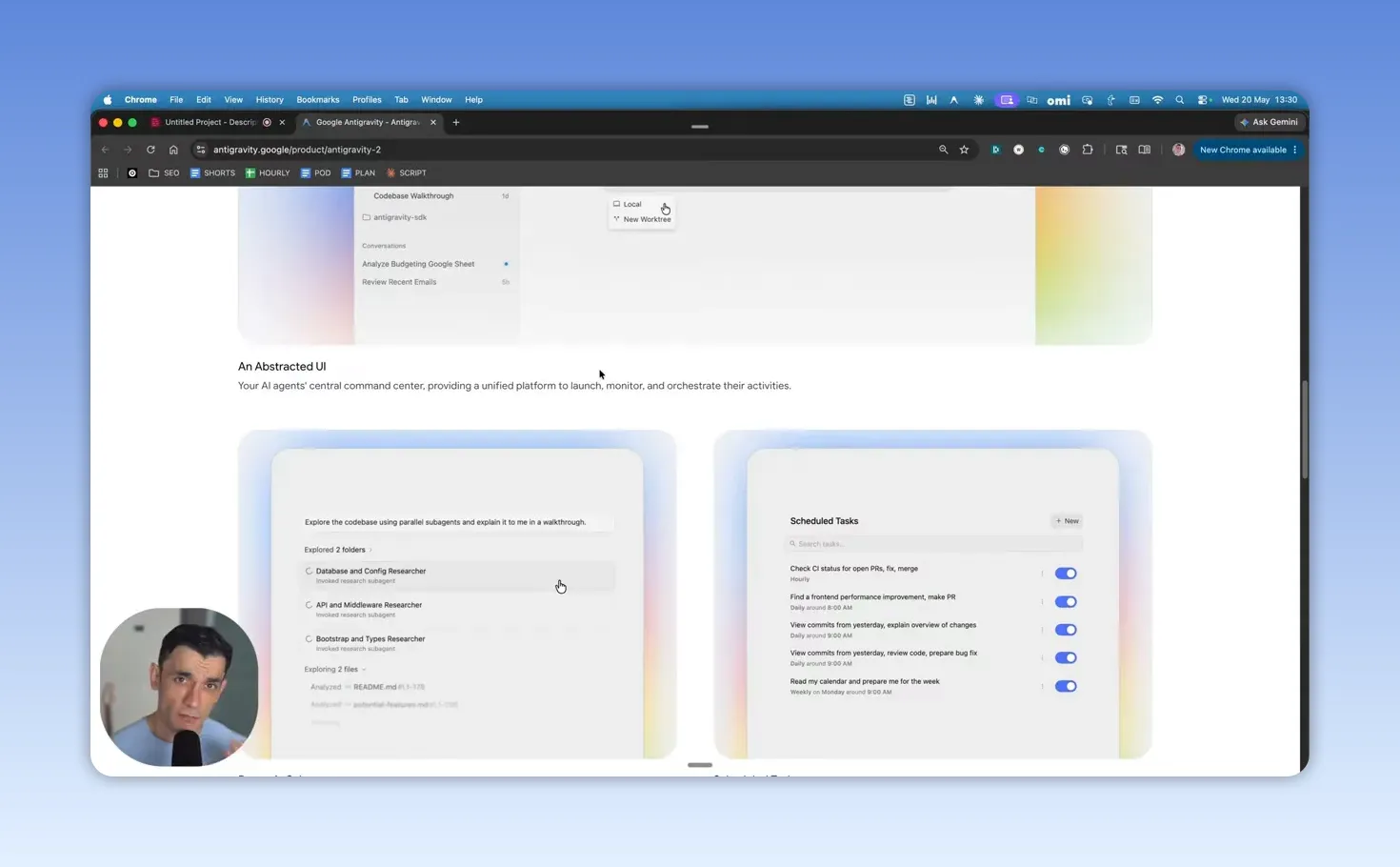
Task: Open the Chrome reading mode book icon
Action: pos(1145,150)
